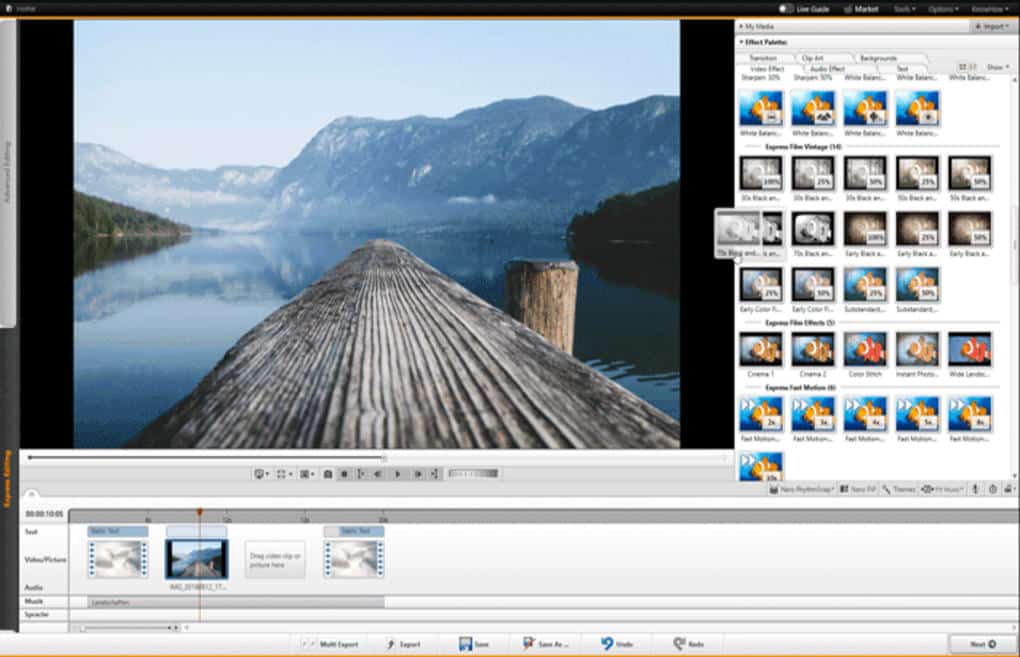Click the Undo button
This screenshot has width=1020, height=657.
(617, 644)
